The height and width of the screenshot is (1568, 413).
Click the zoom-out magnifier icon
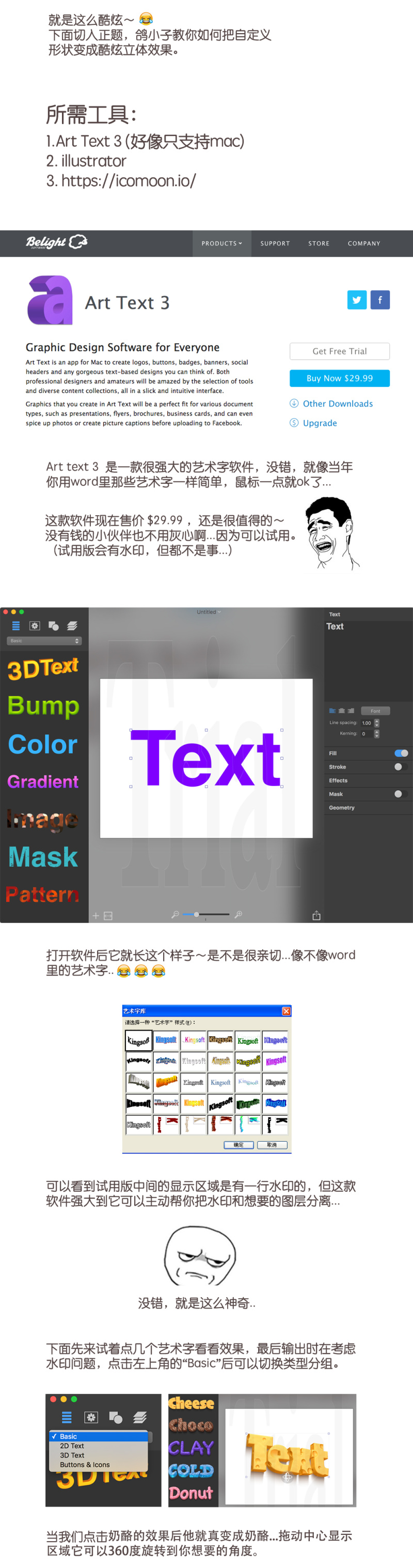[x=175, y=914]
